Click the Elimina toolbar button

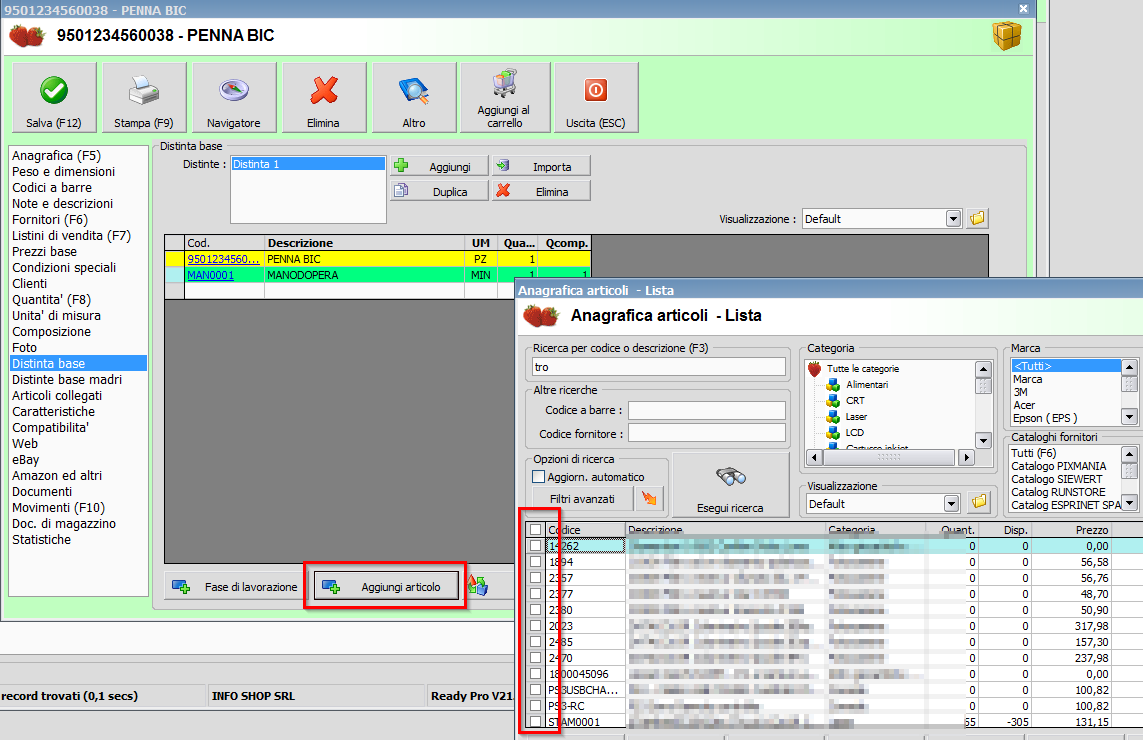pyautogui.click(x=324, y=98)
